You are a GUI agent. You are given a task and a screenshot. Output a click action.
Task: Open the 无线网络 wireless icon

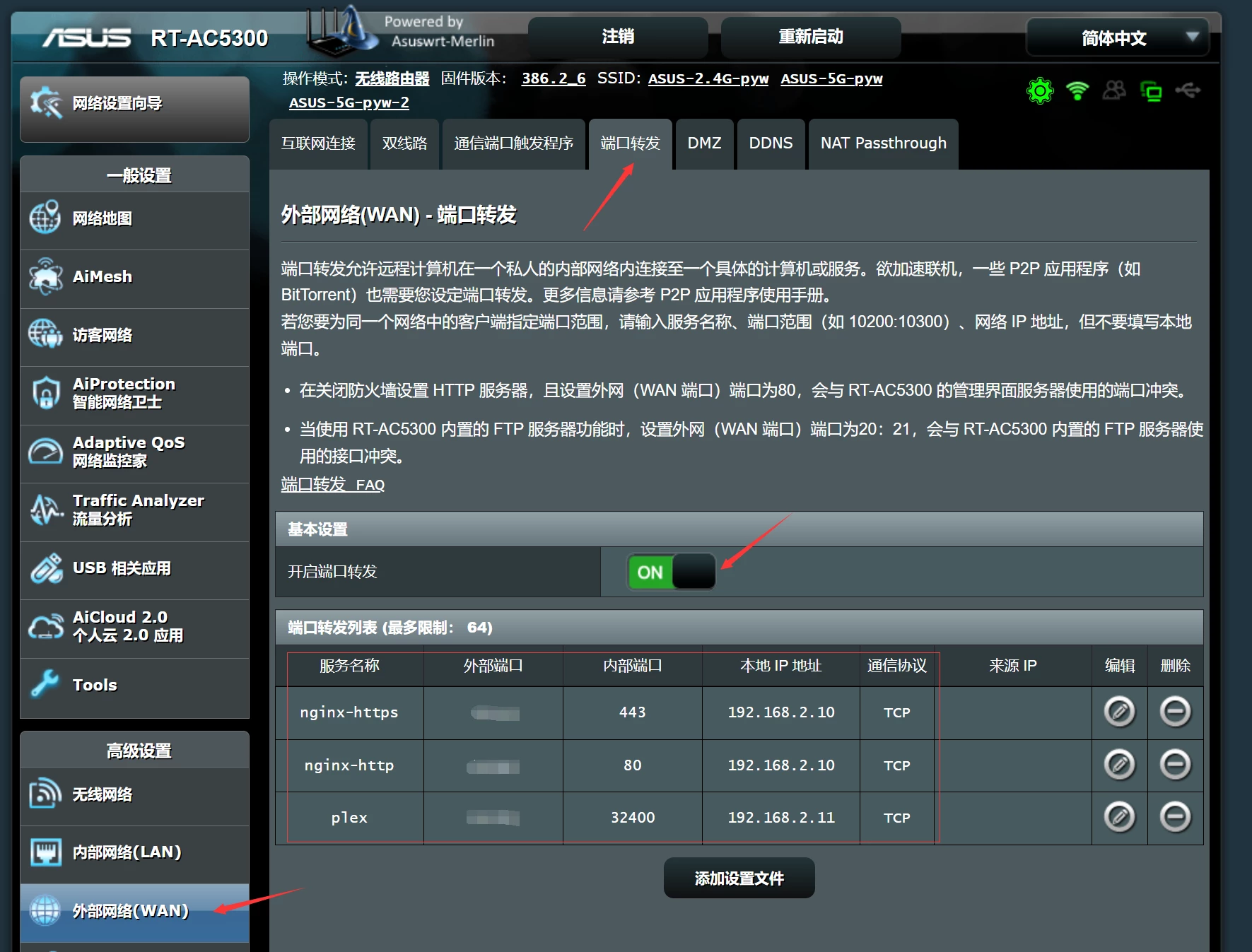pos(45,794)
